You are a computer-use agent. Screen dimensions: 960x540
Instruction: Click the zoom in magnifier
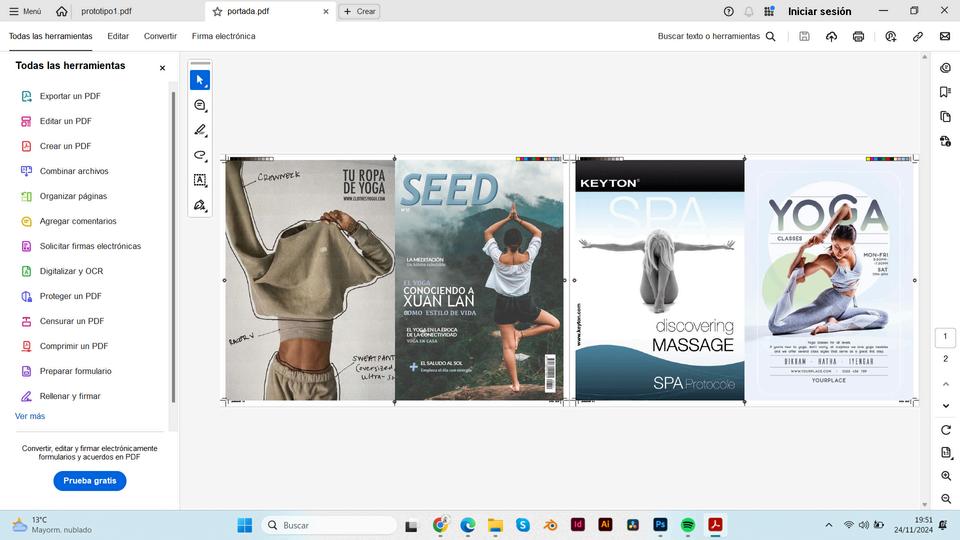(945, 476)
